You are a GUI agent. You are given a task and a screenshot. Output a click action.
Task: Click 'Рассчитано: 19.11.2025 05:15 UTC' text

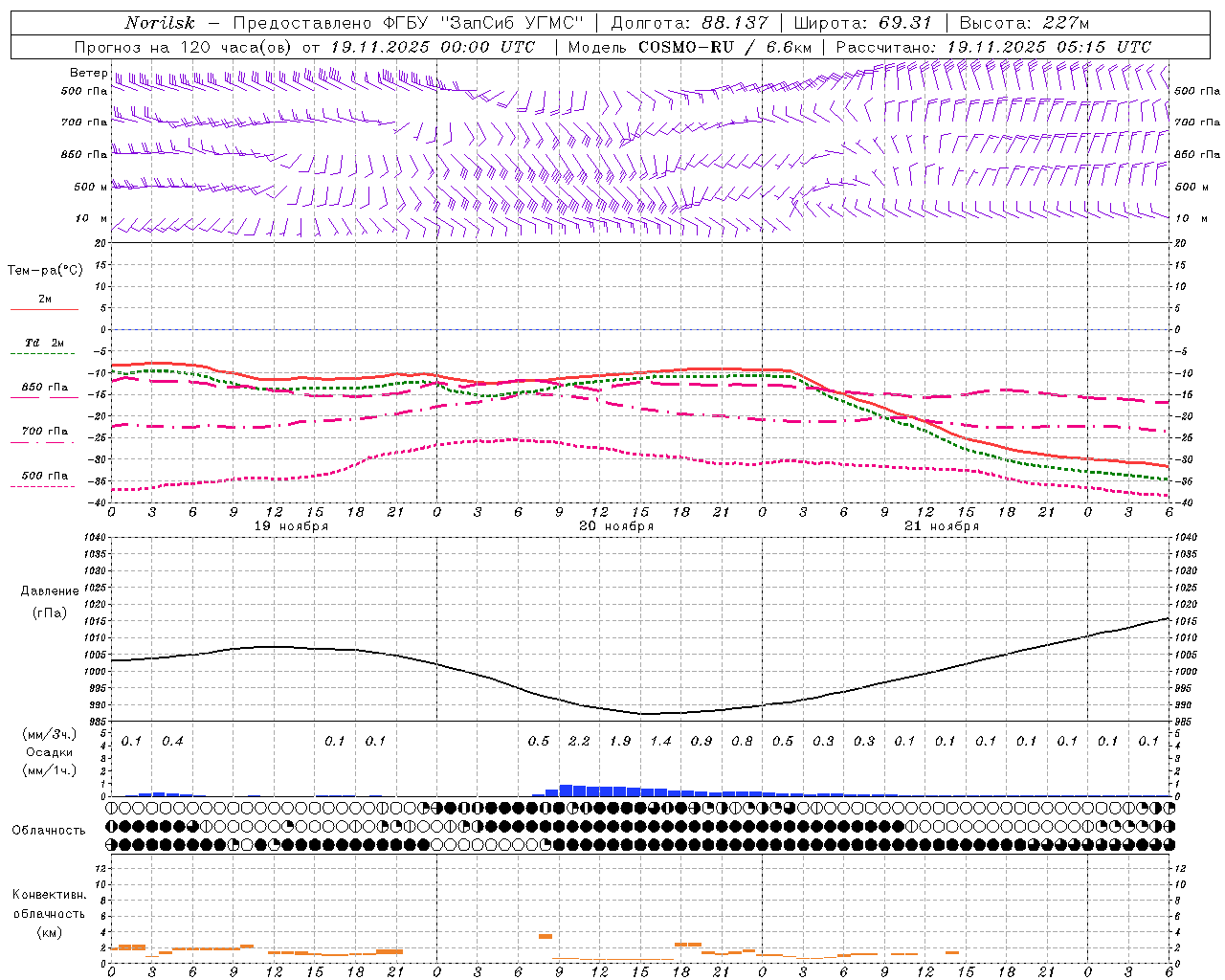[993, 47]
